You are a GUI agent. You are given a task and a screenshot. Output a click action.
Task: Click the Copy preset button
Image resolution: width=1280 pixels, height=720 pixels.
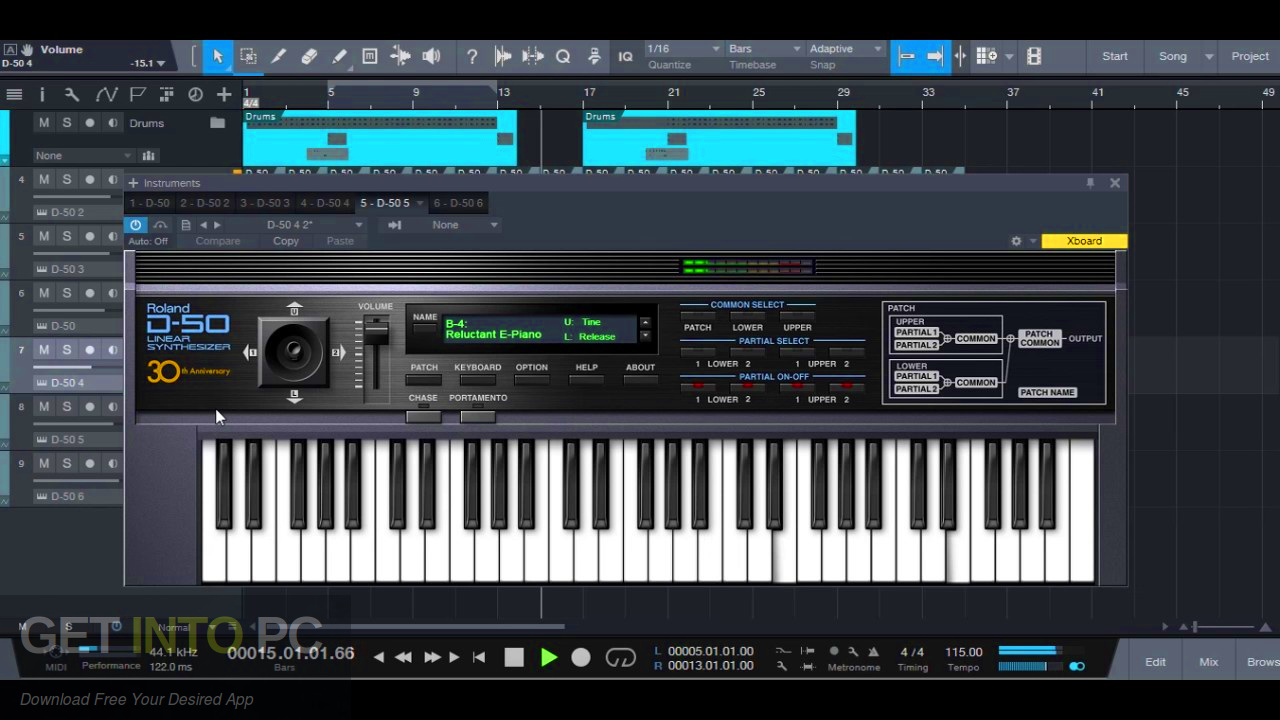[x=286, y=241]
